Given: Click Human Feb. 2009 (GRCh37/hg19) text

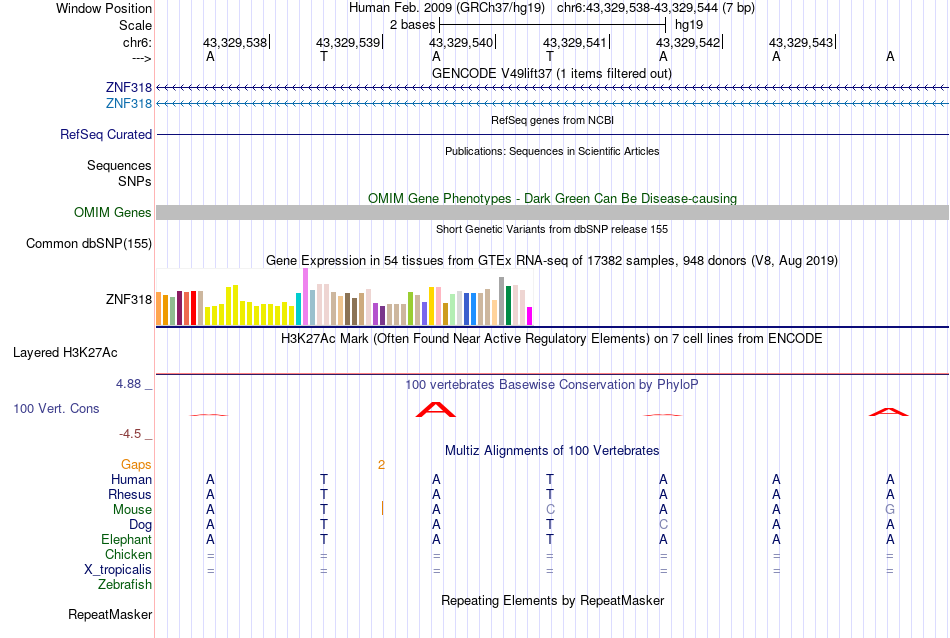Looking at the screenshot, I should (447, 8).
